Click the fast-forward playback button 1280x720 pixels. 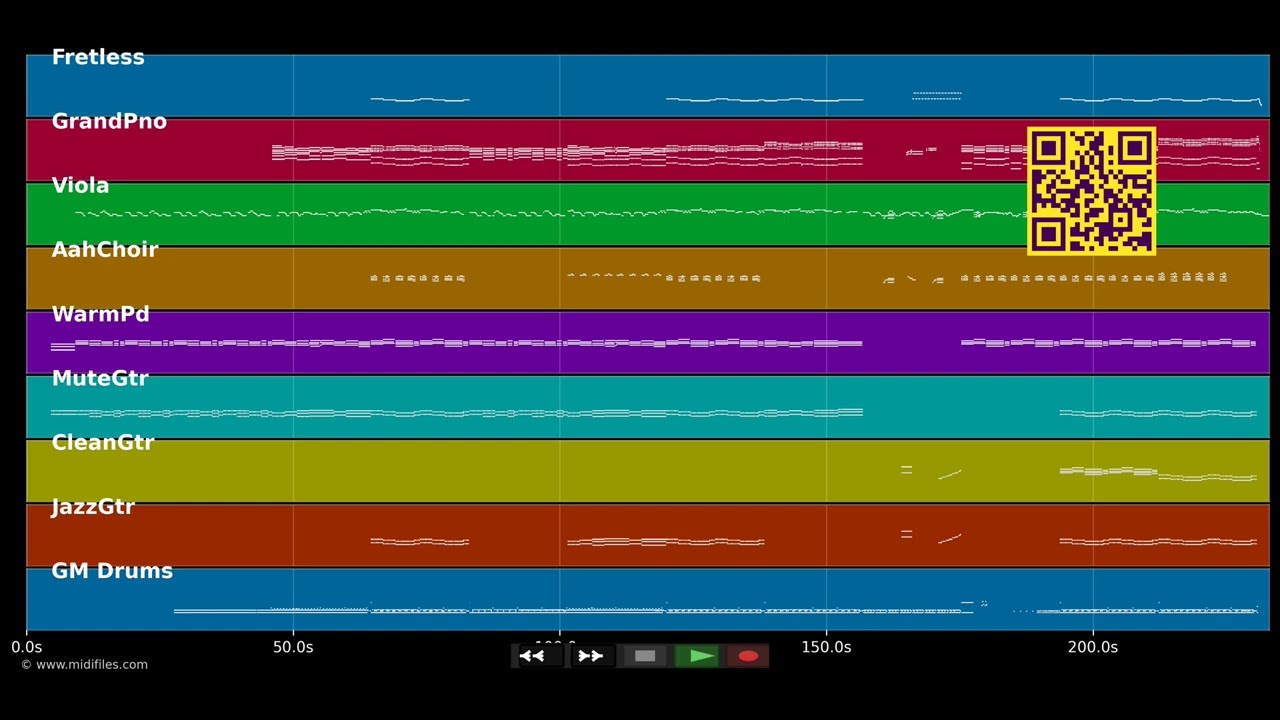pos(592,656)
